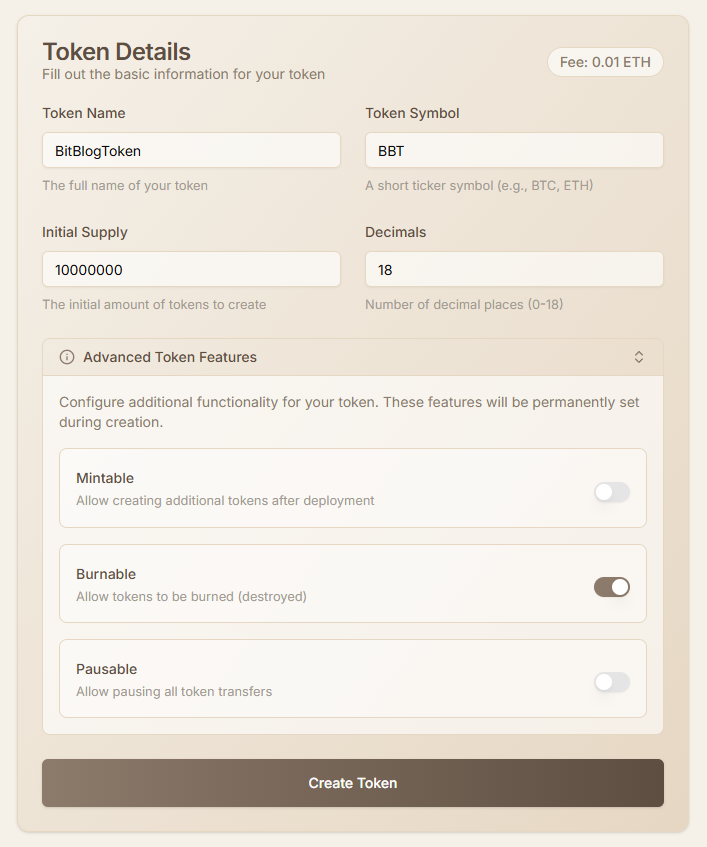The height and width of the screenshot is (847, 707).
Task: Click into the Token Symbol field
Action: [514, 151]
